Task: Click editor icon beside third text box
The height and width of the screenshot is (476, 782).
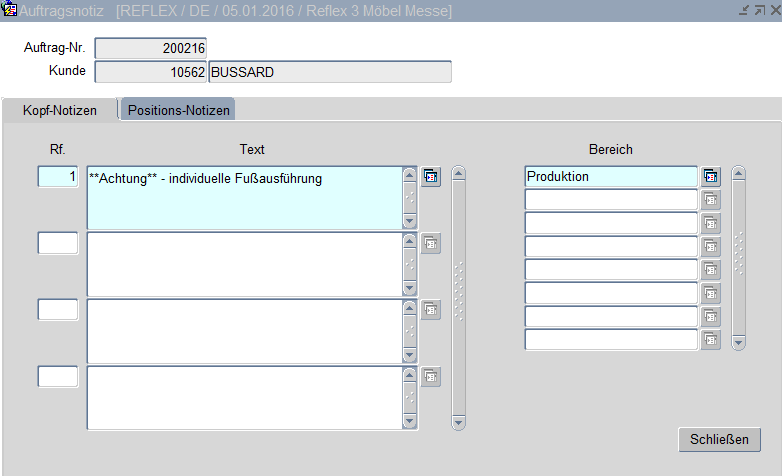Action: [x=431, y=310]
